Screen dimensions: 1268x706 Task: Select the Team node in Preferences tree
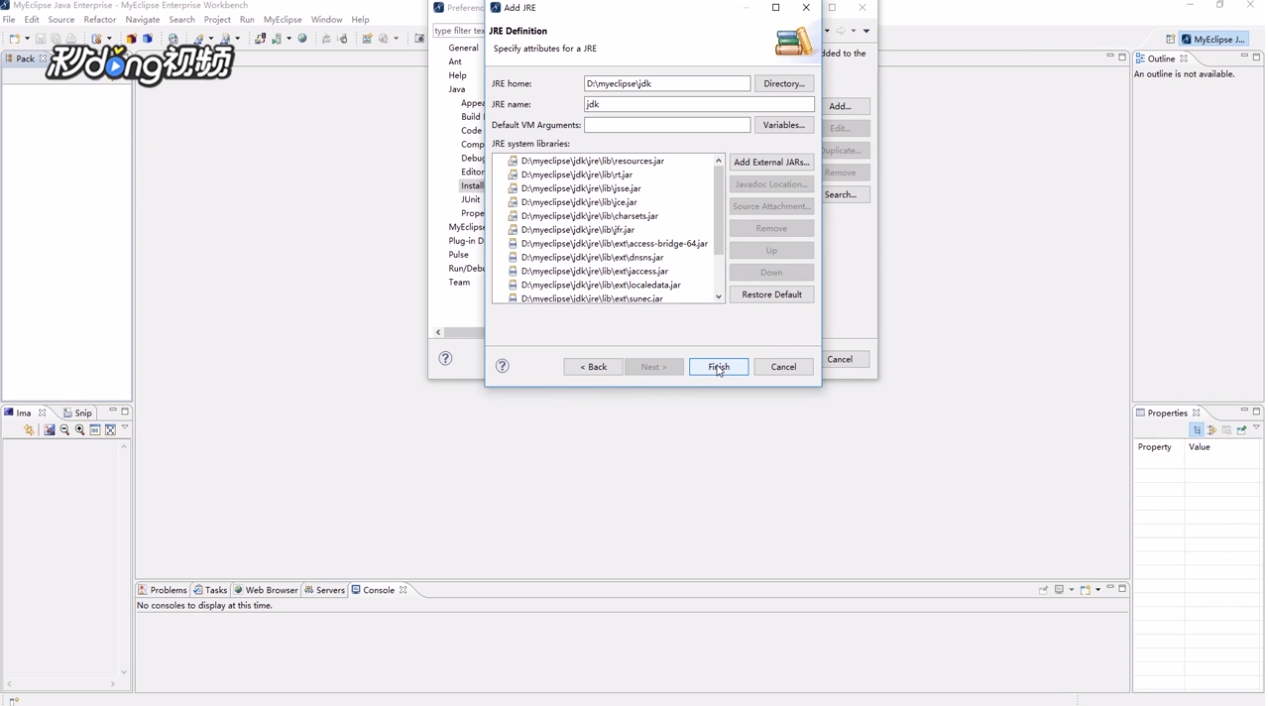pyautogui.click(x=459, y=283)
